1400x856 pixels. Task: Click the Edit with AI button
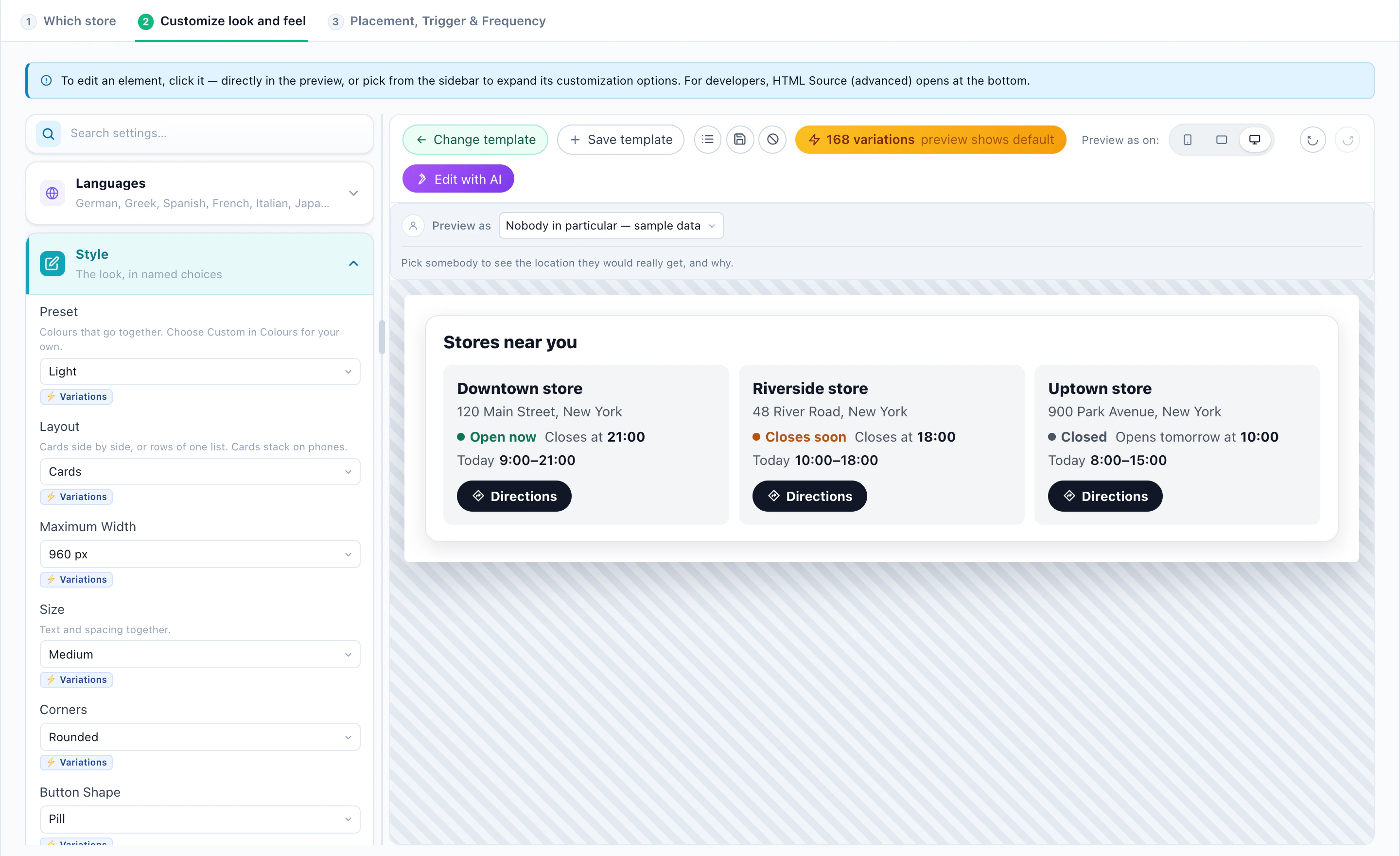[458, 179]
